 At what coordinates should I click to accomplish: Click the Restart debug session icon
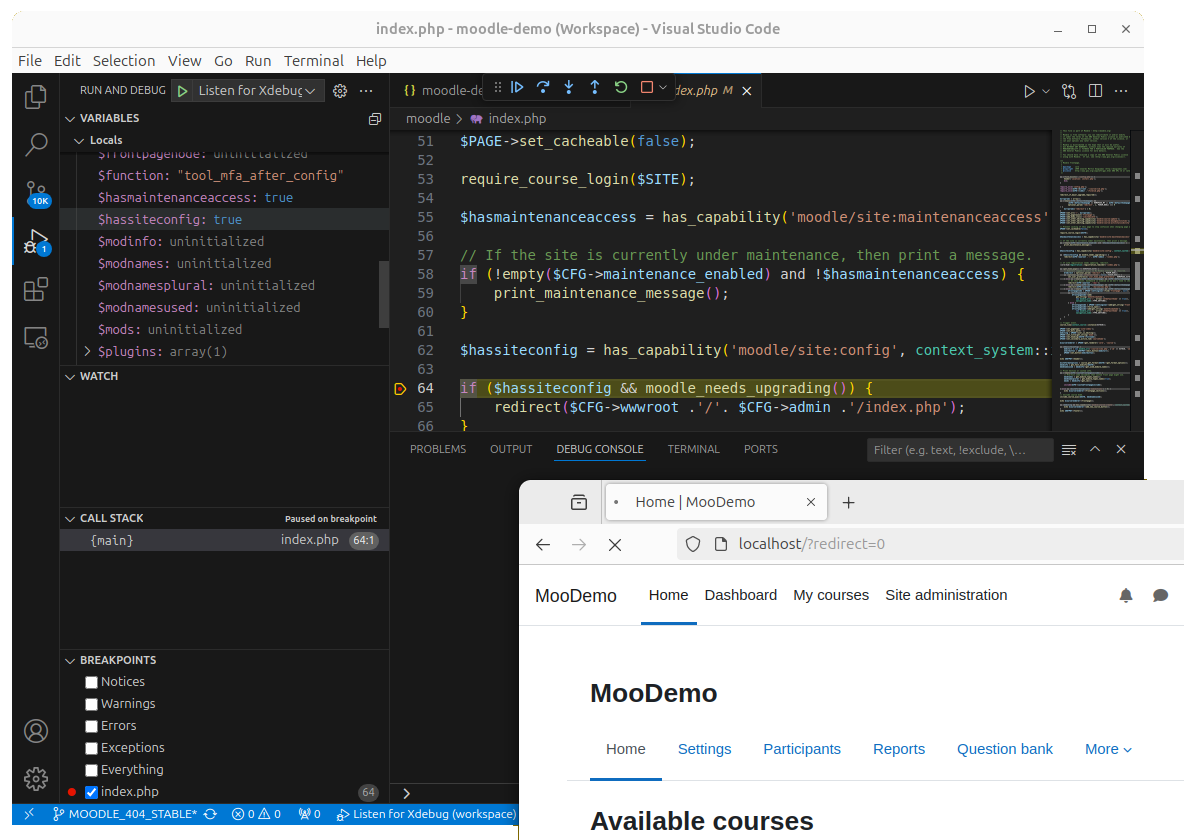click(x=621, y=88)
